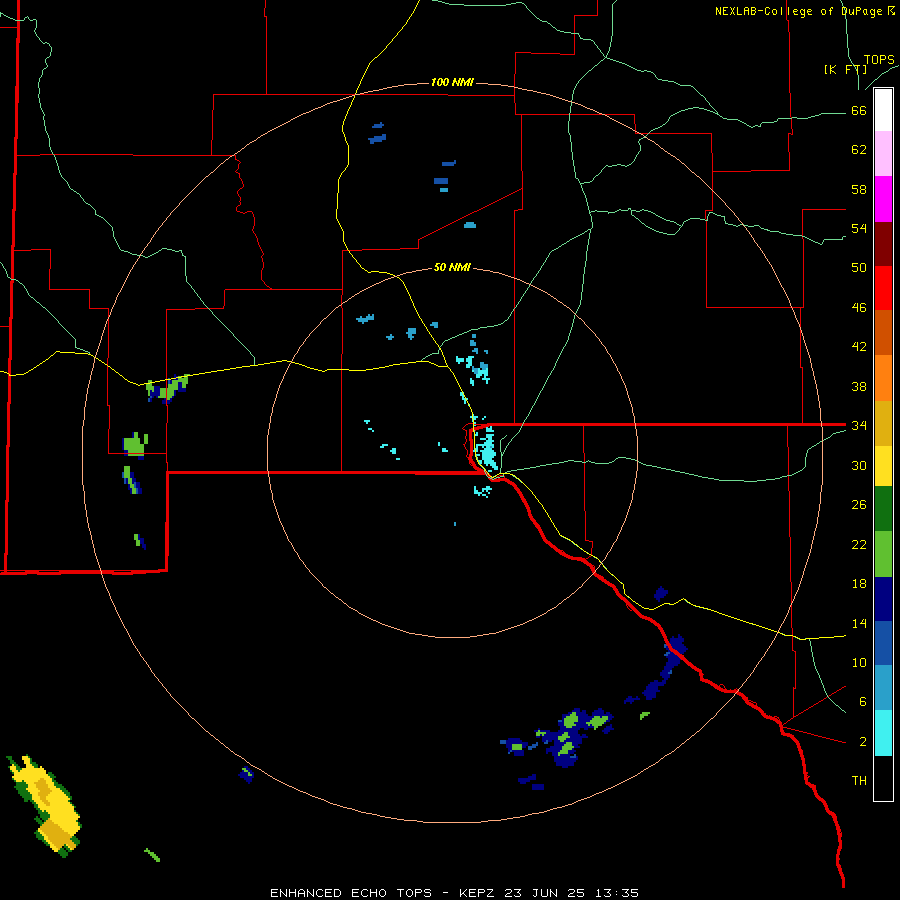Select the navy blue legend swatch
The width and height of the screenshot is (900, 900).
[883, 599]
